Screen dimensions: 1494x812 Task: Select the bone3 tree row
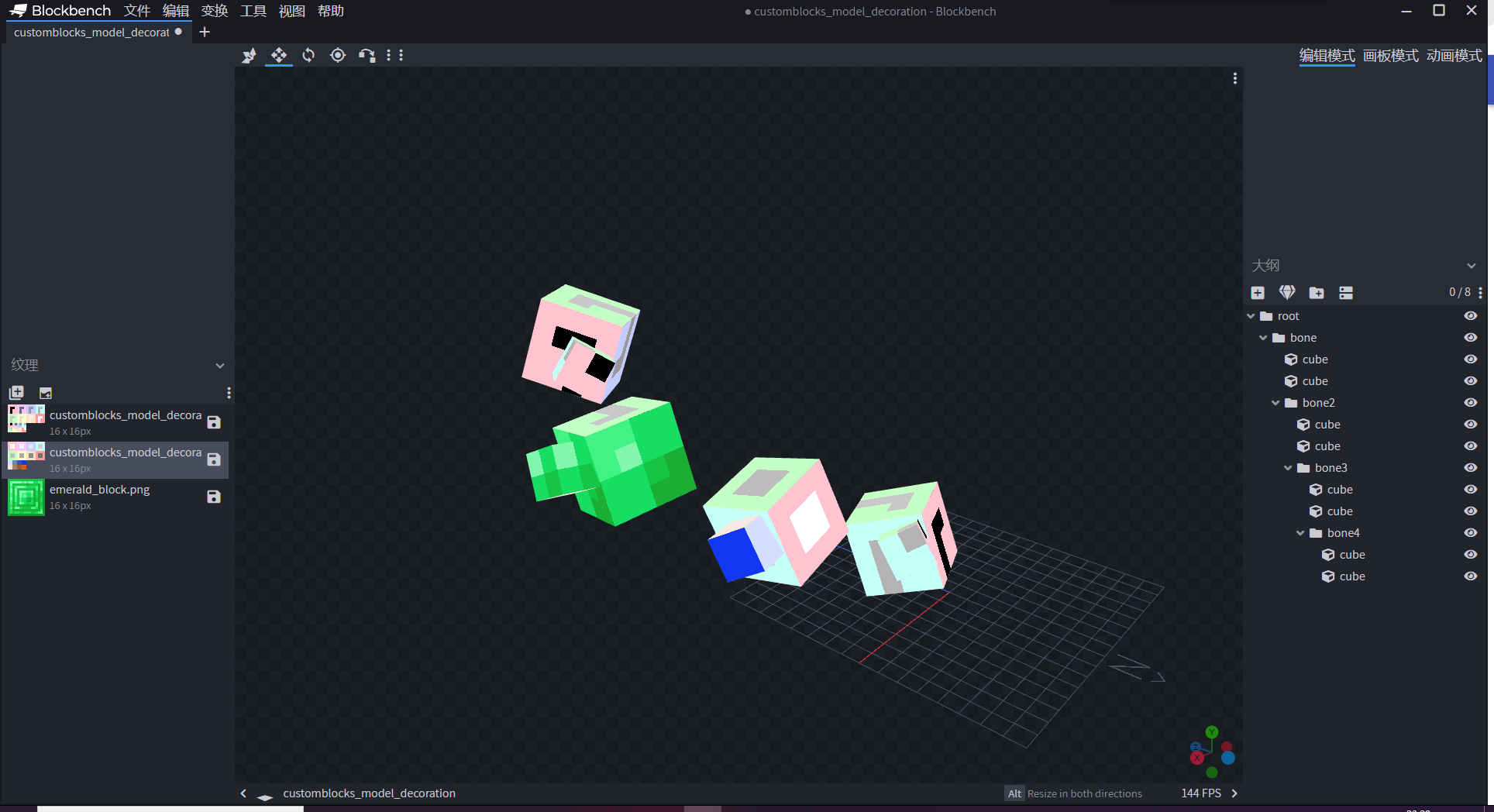(1365, 468)
